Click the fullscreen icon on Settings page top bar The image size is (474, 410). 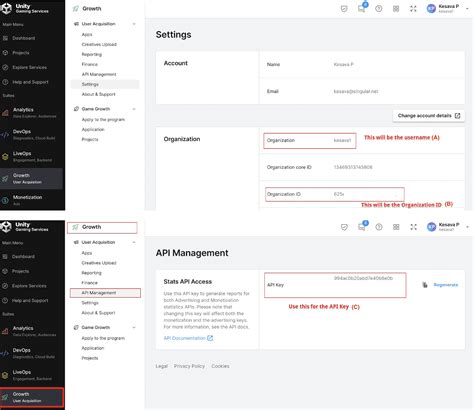[413, 9]
